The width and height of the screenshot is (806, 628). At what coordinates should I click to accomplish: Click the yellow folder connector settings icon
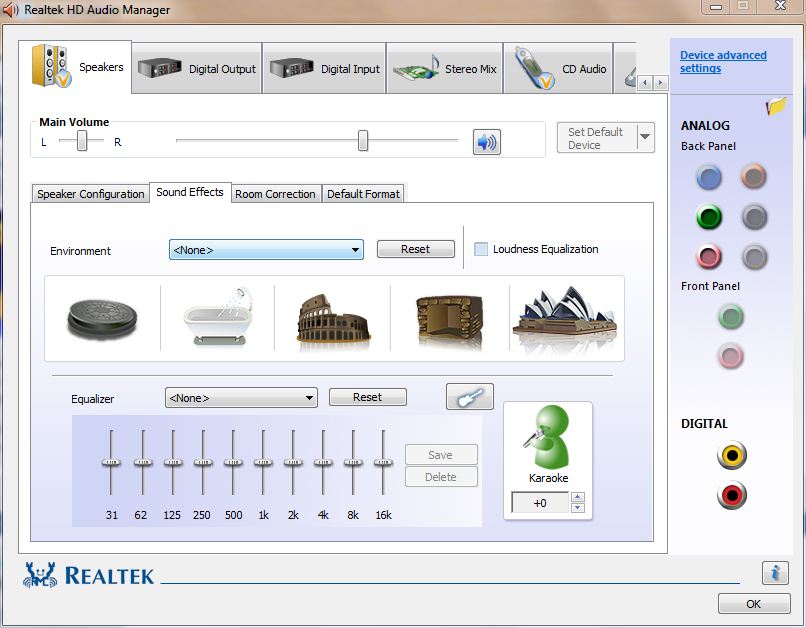tap(776, 106)
